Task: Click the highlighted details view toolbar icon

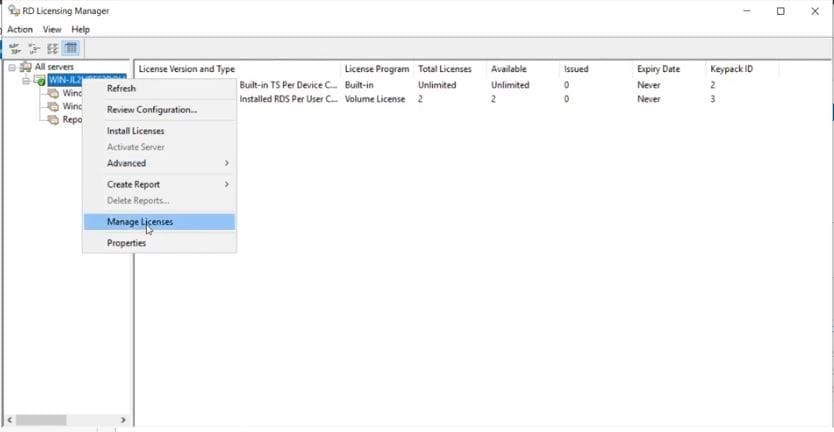Action: point(71,48)
